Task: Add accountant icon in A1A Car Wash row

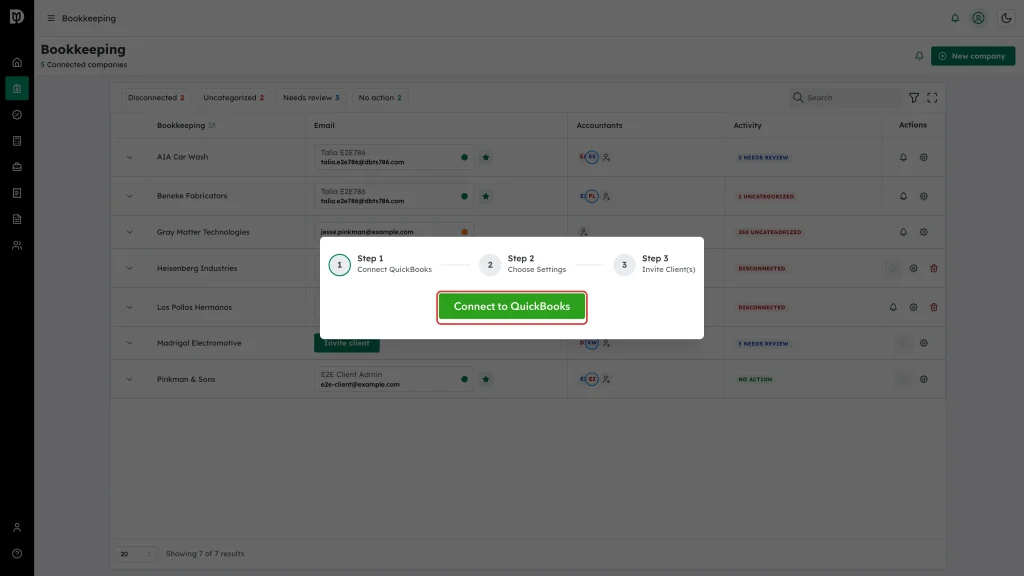Action: tap(606, 157)
